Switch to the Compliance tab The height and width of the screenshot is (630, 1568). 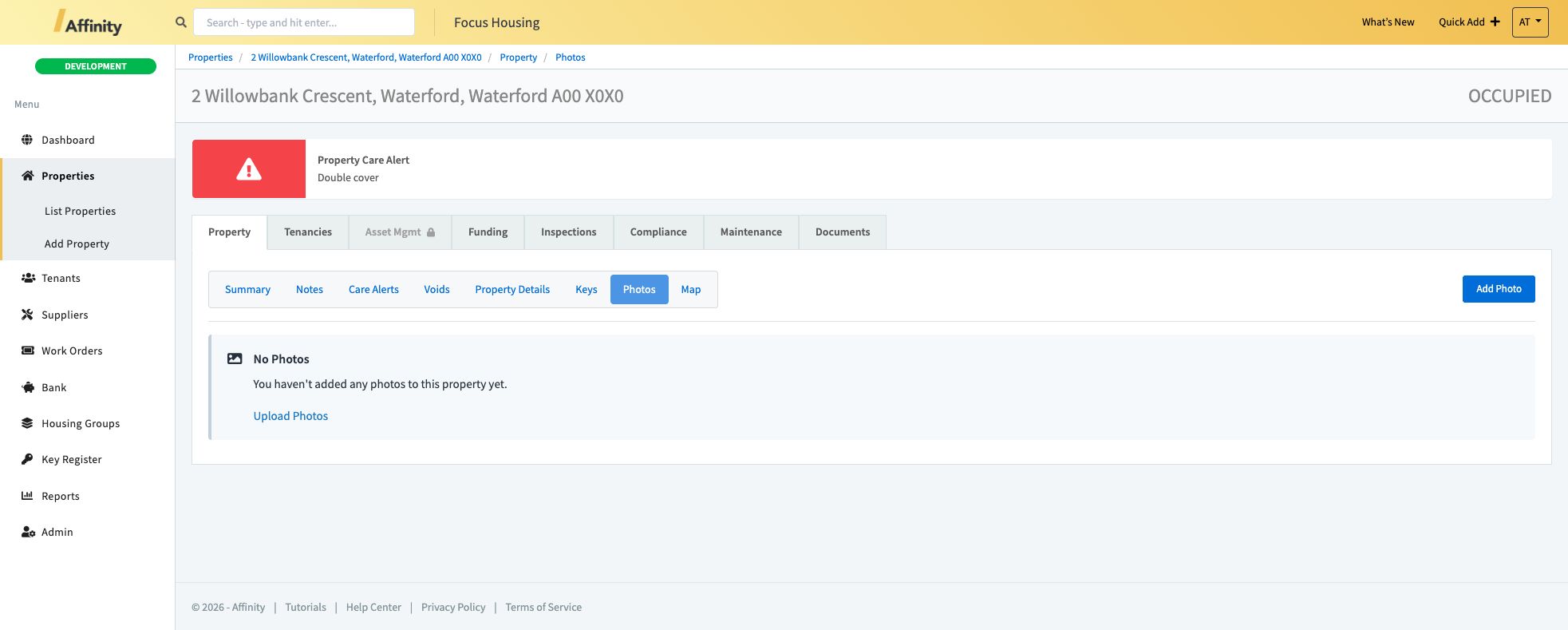tap(658, 232)
